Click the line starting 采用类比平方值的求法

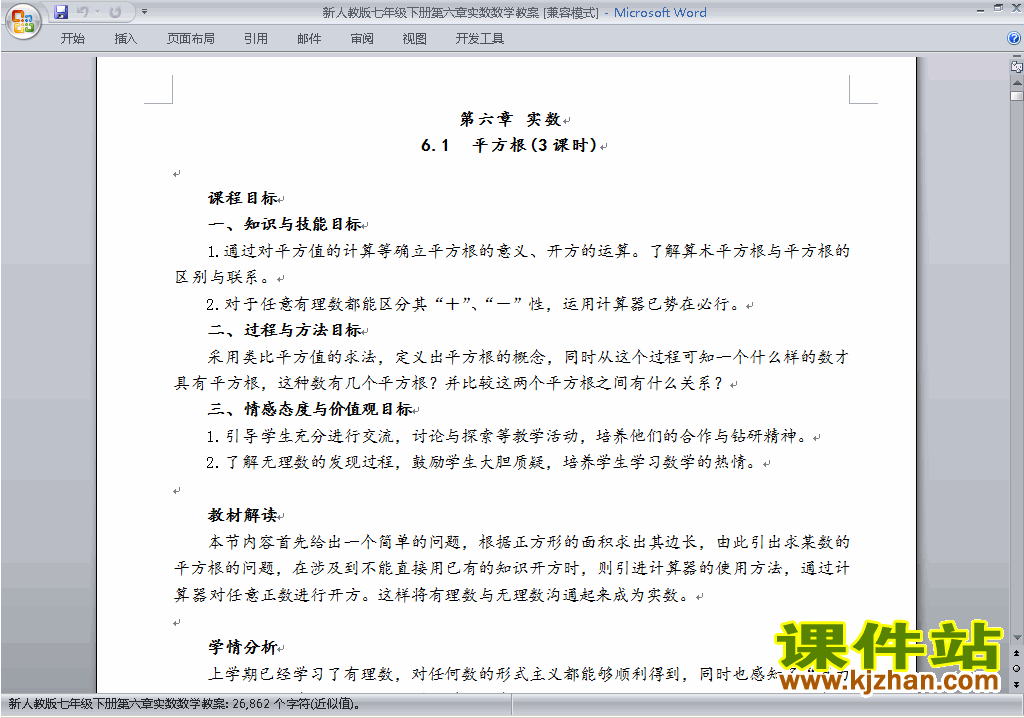(x=528, y=357)
